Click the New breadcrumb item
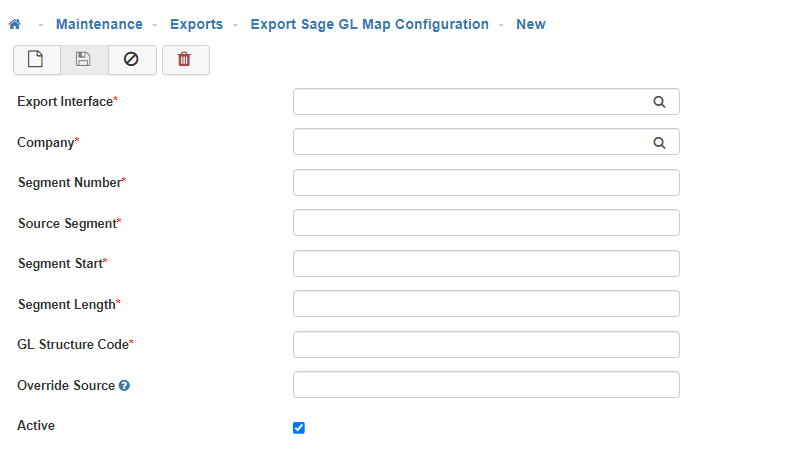 [x=530, y=24]
